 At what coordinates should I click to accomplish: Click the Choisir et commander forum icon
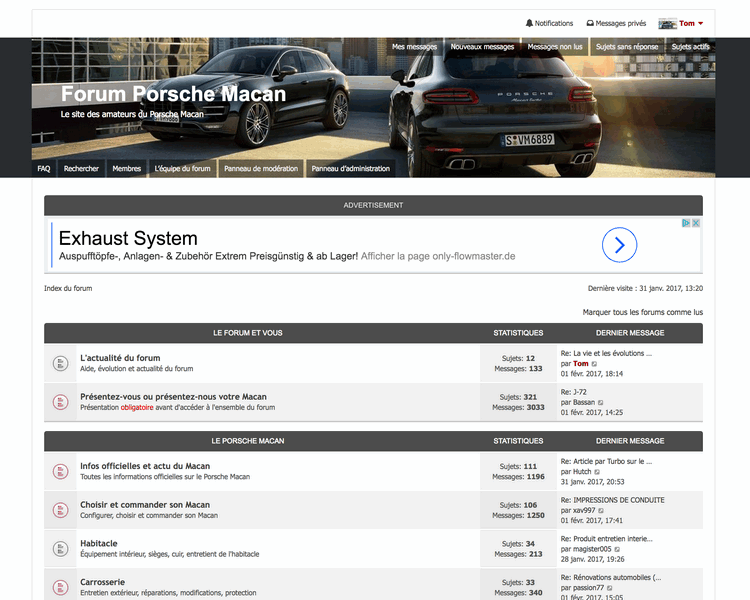click(60, 510)
